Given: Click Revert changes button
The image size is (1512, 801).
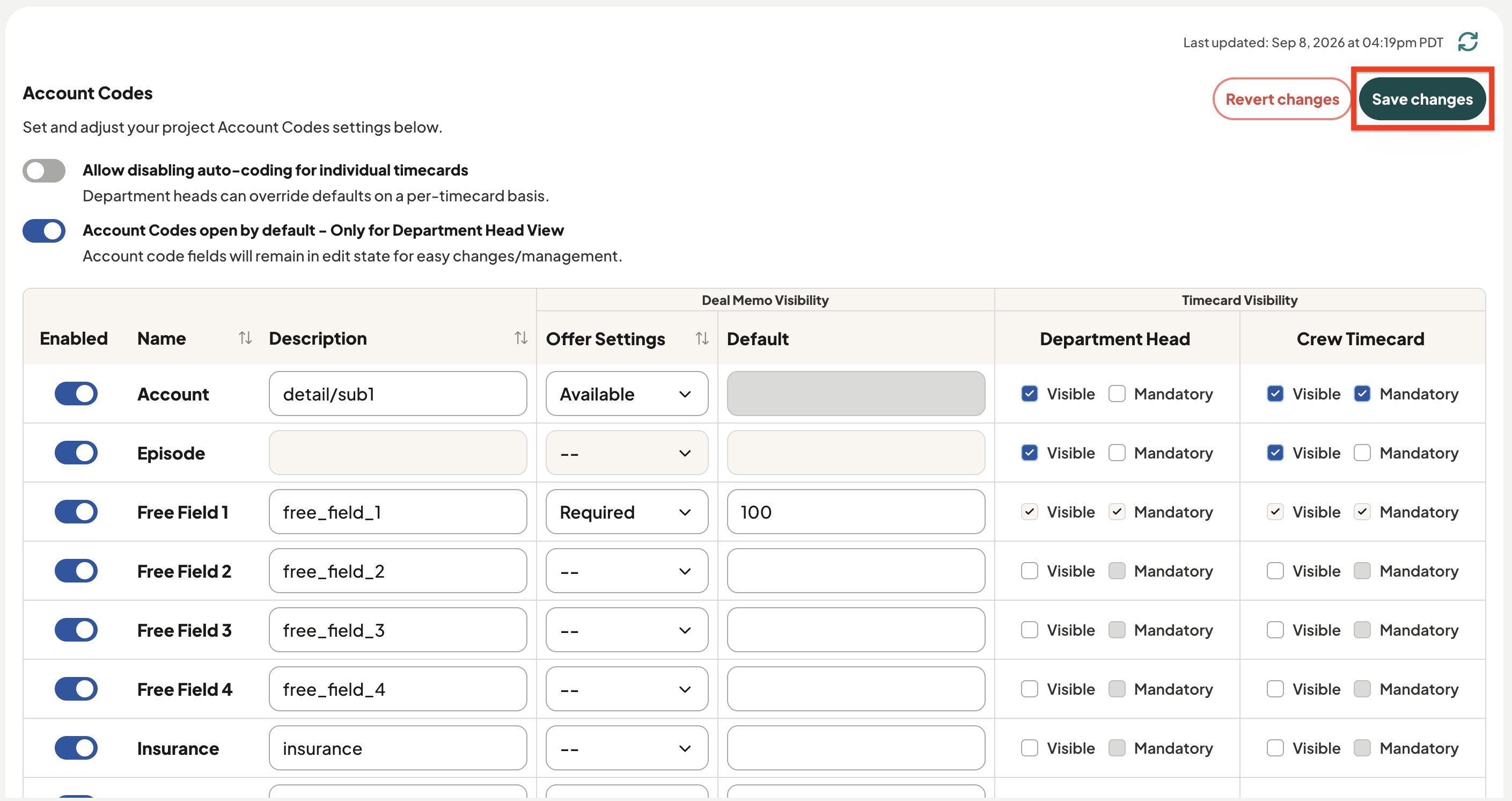Looking at the screenshot, I should (1282, 99).
